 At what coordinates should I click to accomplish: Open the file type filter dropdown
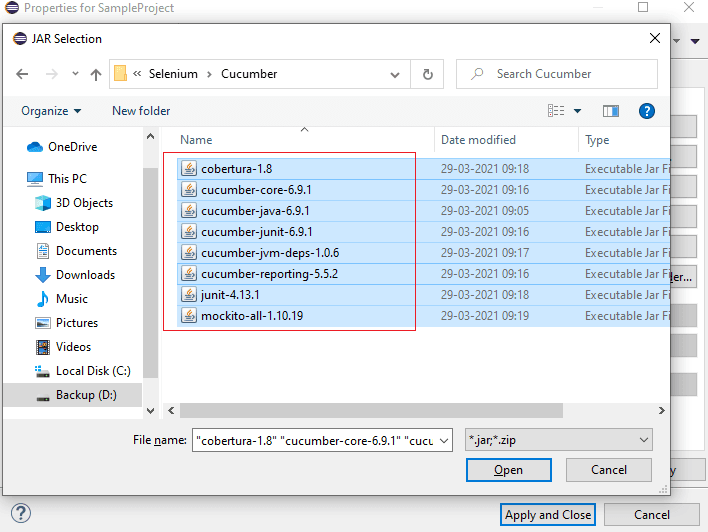point(558,440)
